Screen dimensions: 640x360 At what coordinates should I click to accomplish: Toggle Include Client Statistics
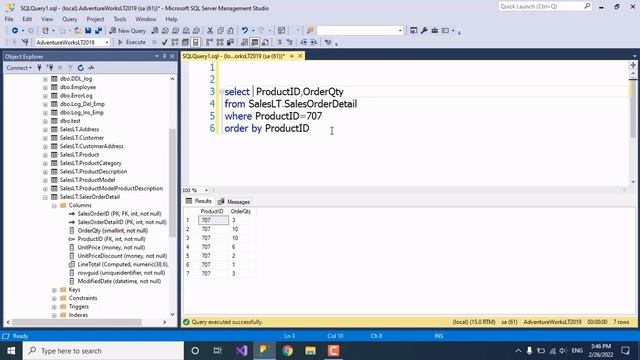(230, 42)
